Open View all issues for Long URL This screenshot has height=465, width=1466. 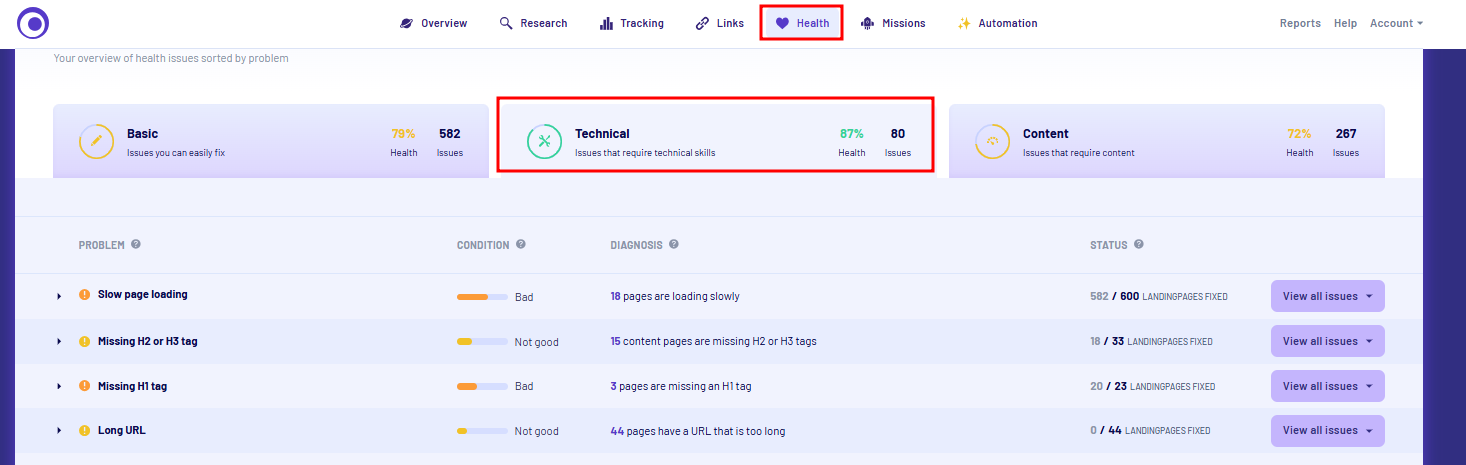tap(1327, 430)
